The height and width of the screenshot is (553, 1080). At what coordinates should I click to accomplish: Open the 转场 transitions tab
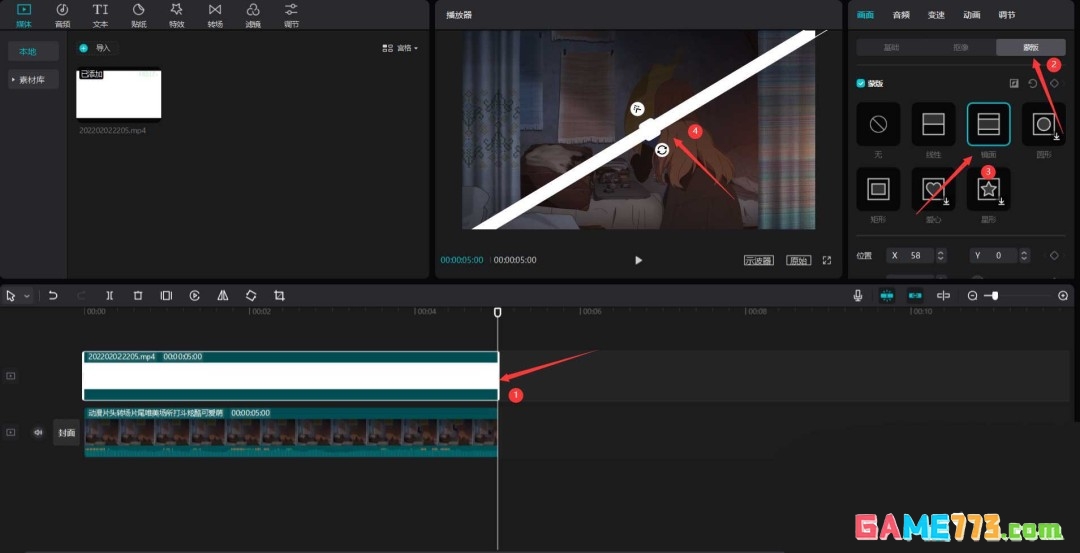coord(215,14)
